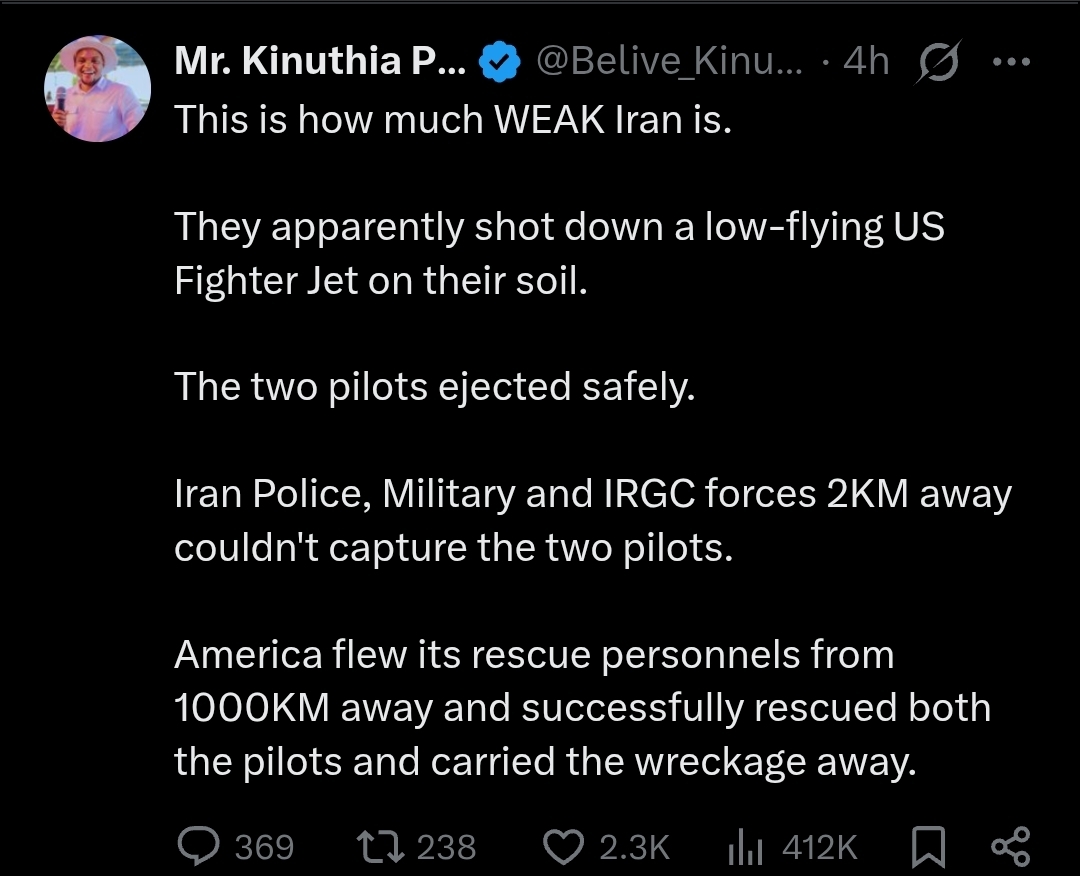Click the text "The two pilots ejected safely."
The height and width of the screenshot is (876, 1080).
click(434, 387)
